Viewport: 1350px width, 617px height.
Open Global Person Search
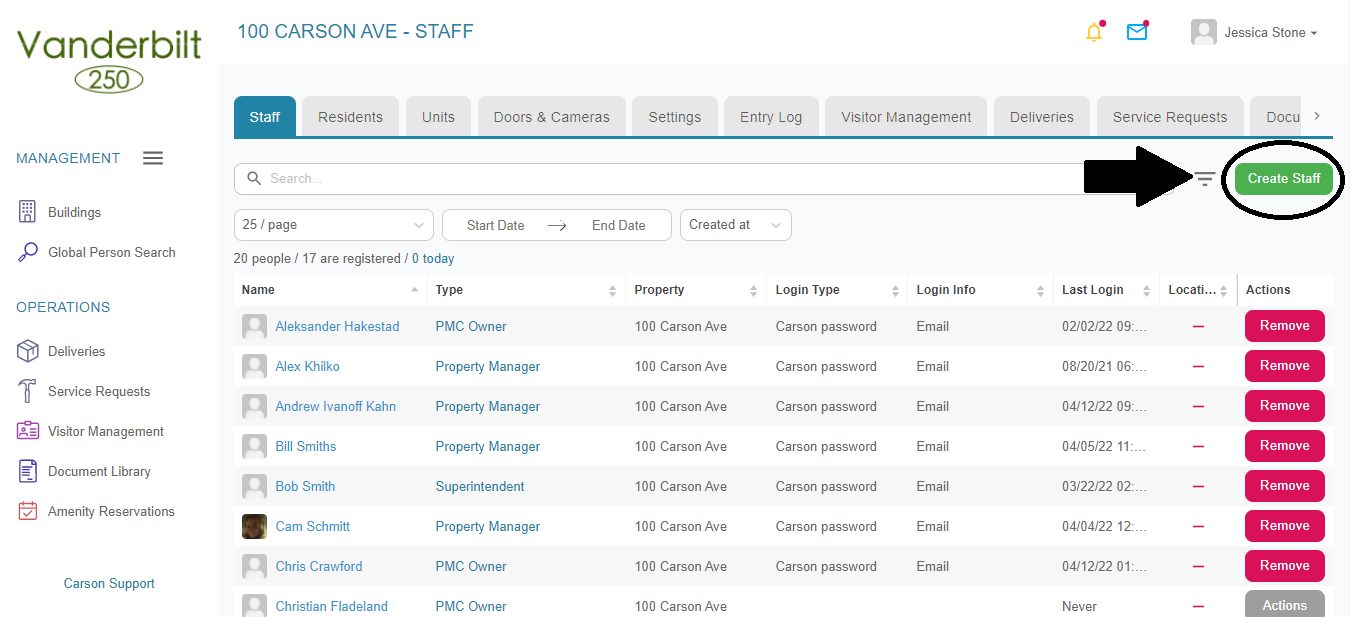109,252
